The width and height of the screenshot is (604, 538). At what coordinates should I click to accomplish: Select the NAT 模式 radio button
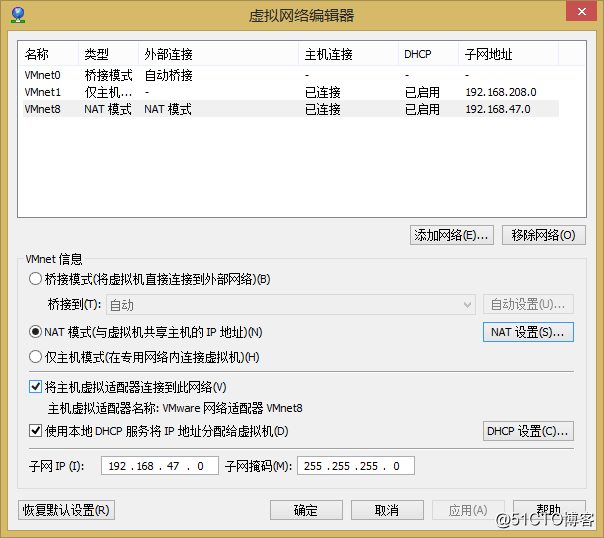click(35, 332)
